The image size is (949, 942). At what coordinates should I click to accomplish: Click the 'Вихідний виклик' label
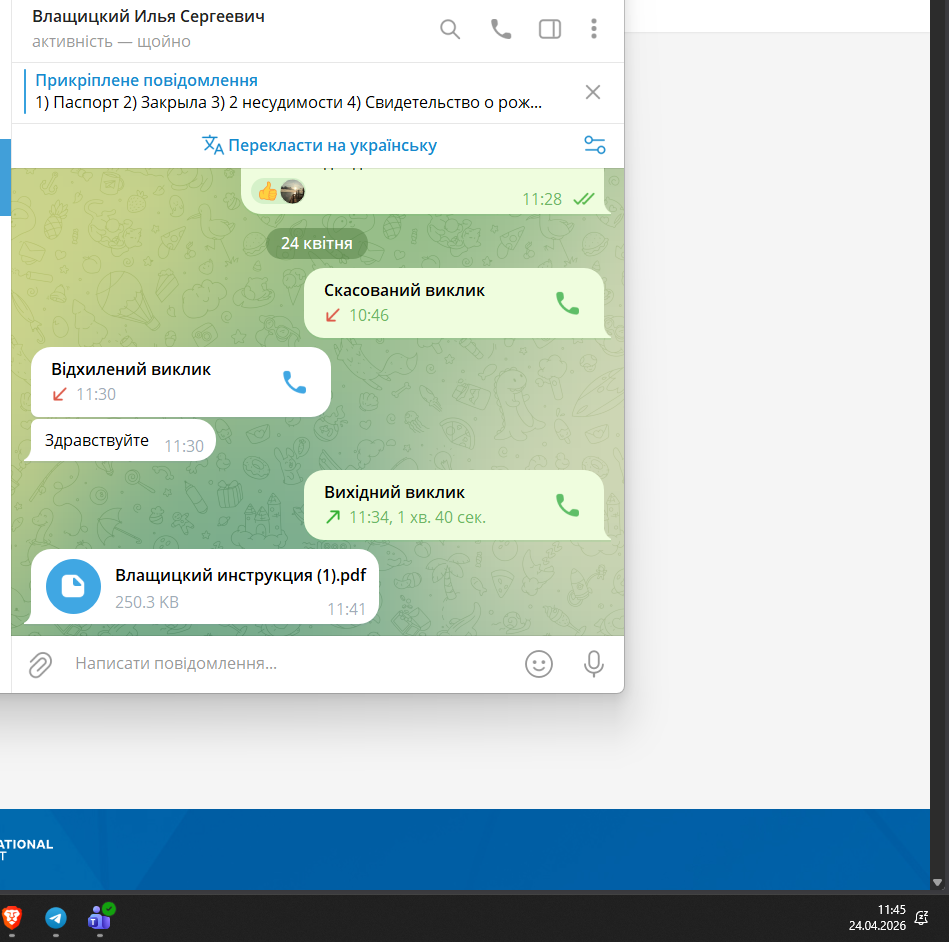tap(394, 492)
